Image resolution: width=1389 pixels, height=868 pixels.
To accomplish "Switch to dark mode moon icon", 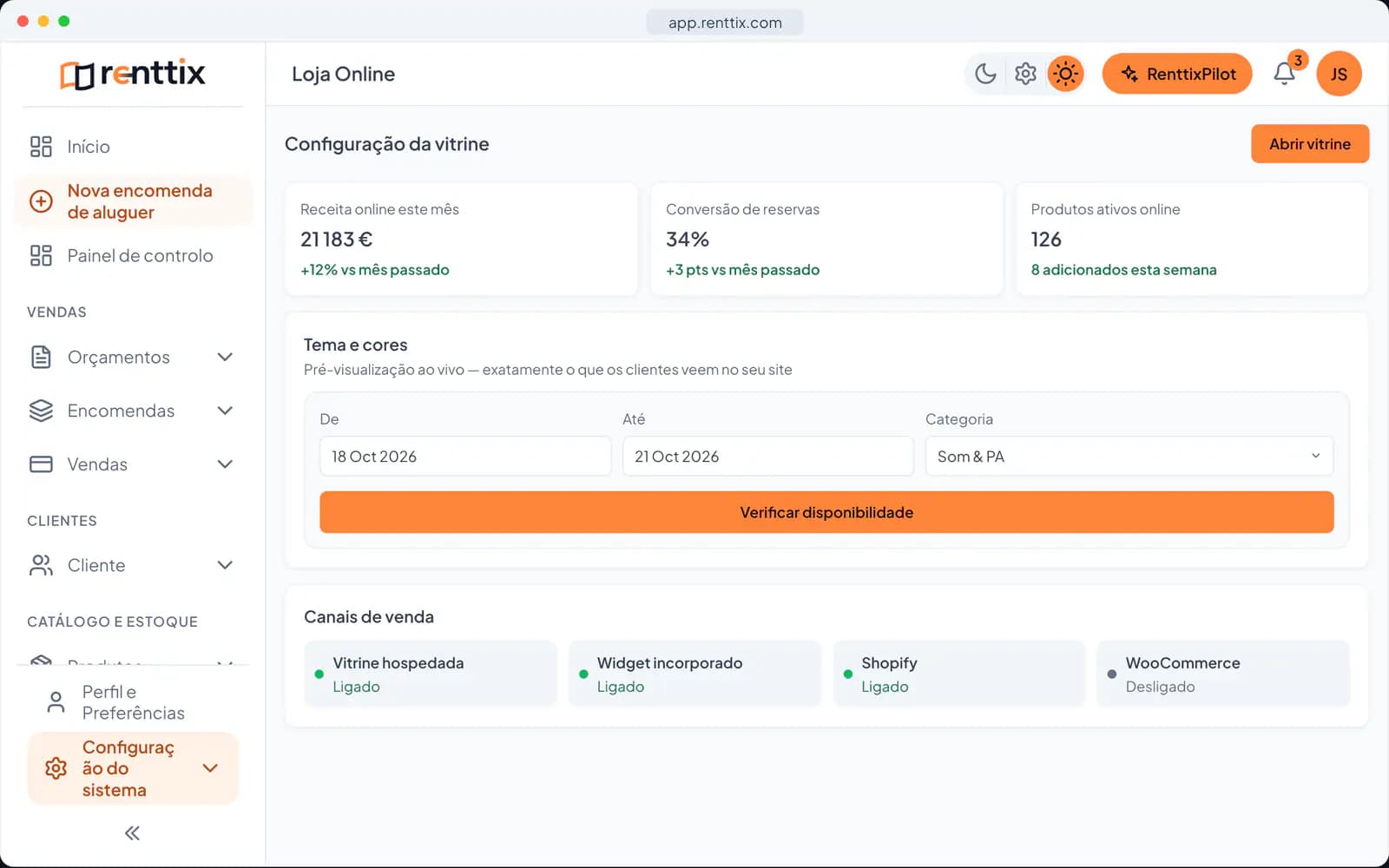I will click(985, 74).
